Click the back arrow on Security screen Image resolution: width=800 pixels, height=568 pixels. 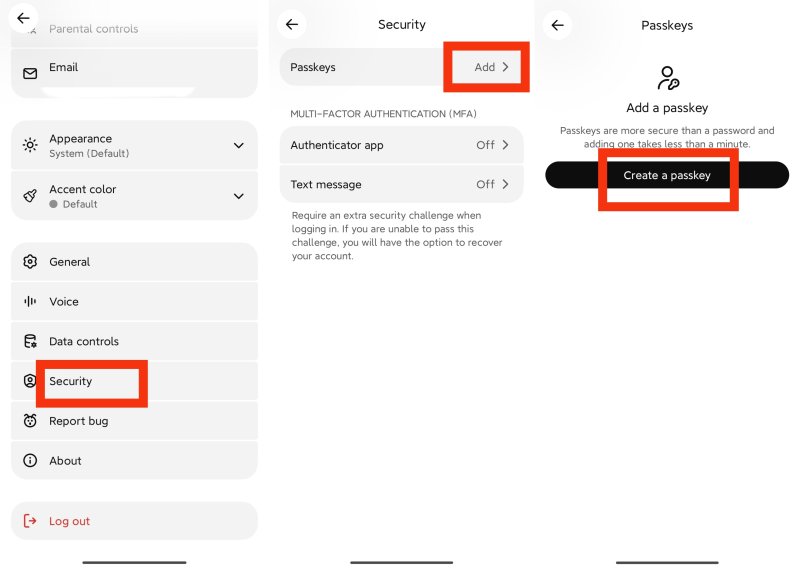(x=292, y=24)
